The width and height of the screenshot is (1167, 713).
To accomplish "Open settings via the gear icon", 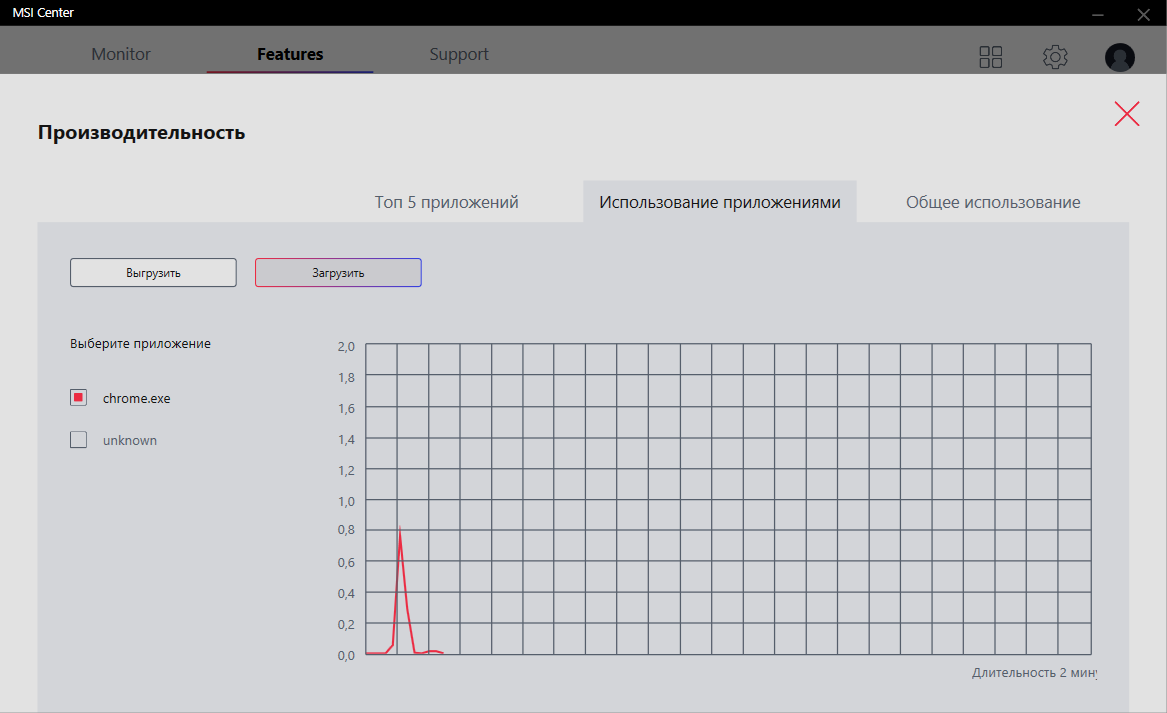I will [1055, 57].
